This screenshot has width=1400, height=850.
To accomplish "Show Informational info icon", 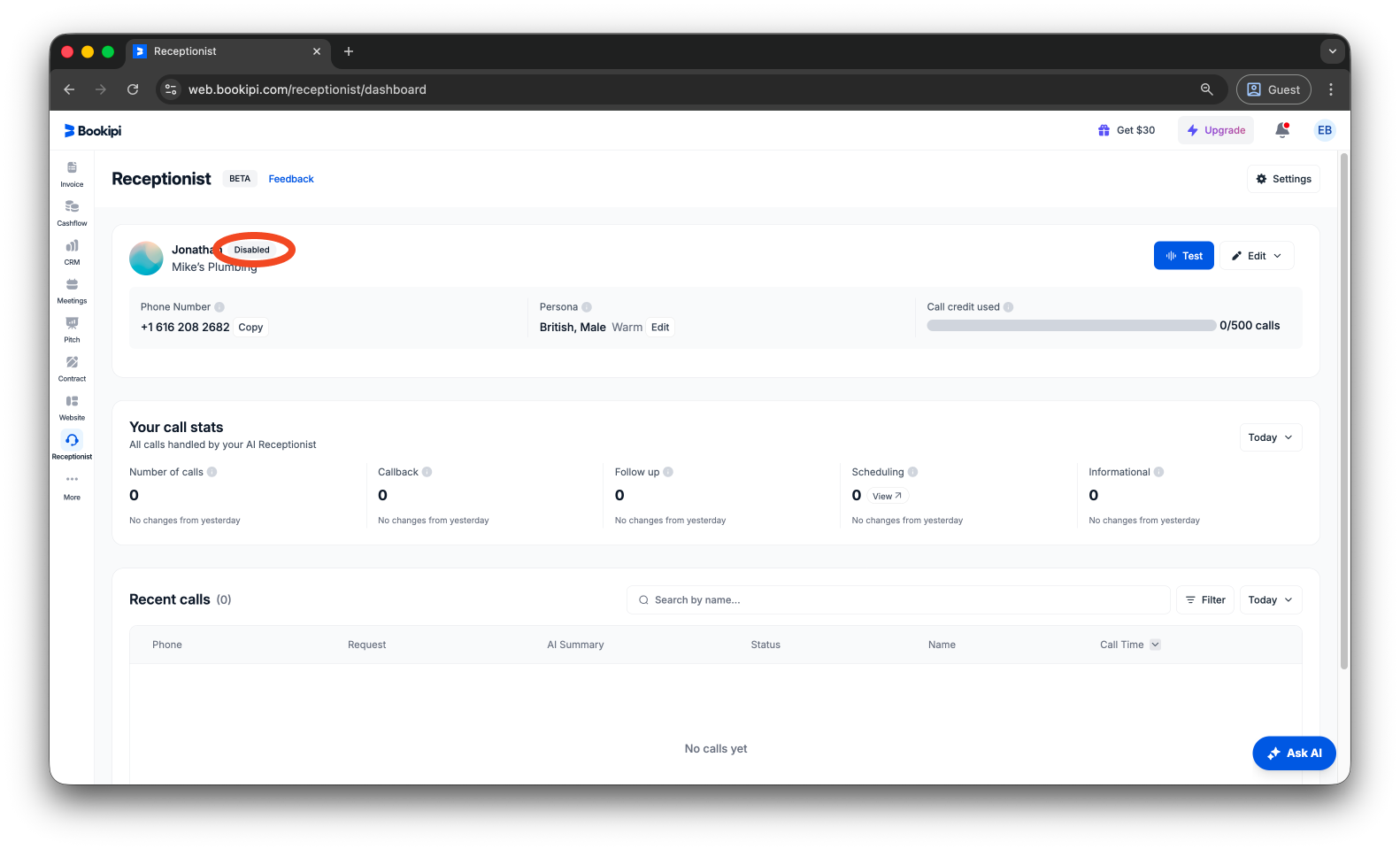I will coord(1159,472).
